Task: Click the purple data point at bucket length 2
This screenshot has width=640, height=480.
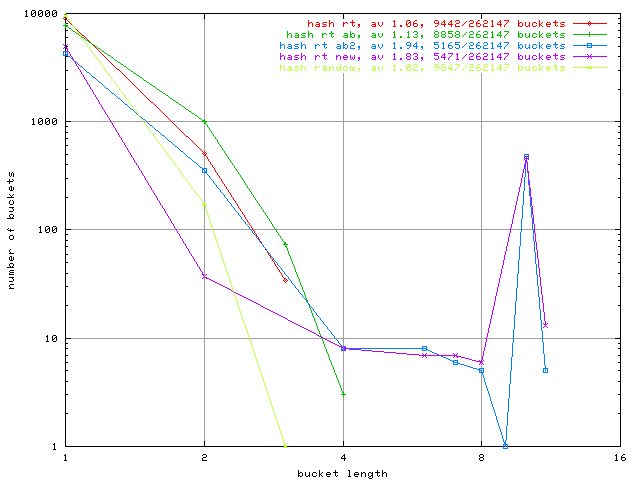Action: pos(204,276)
